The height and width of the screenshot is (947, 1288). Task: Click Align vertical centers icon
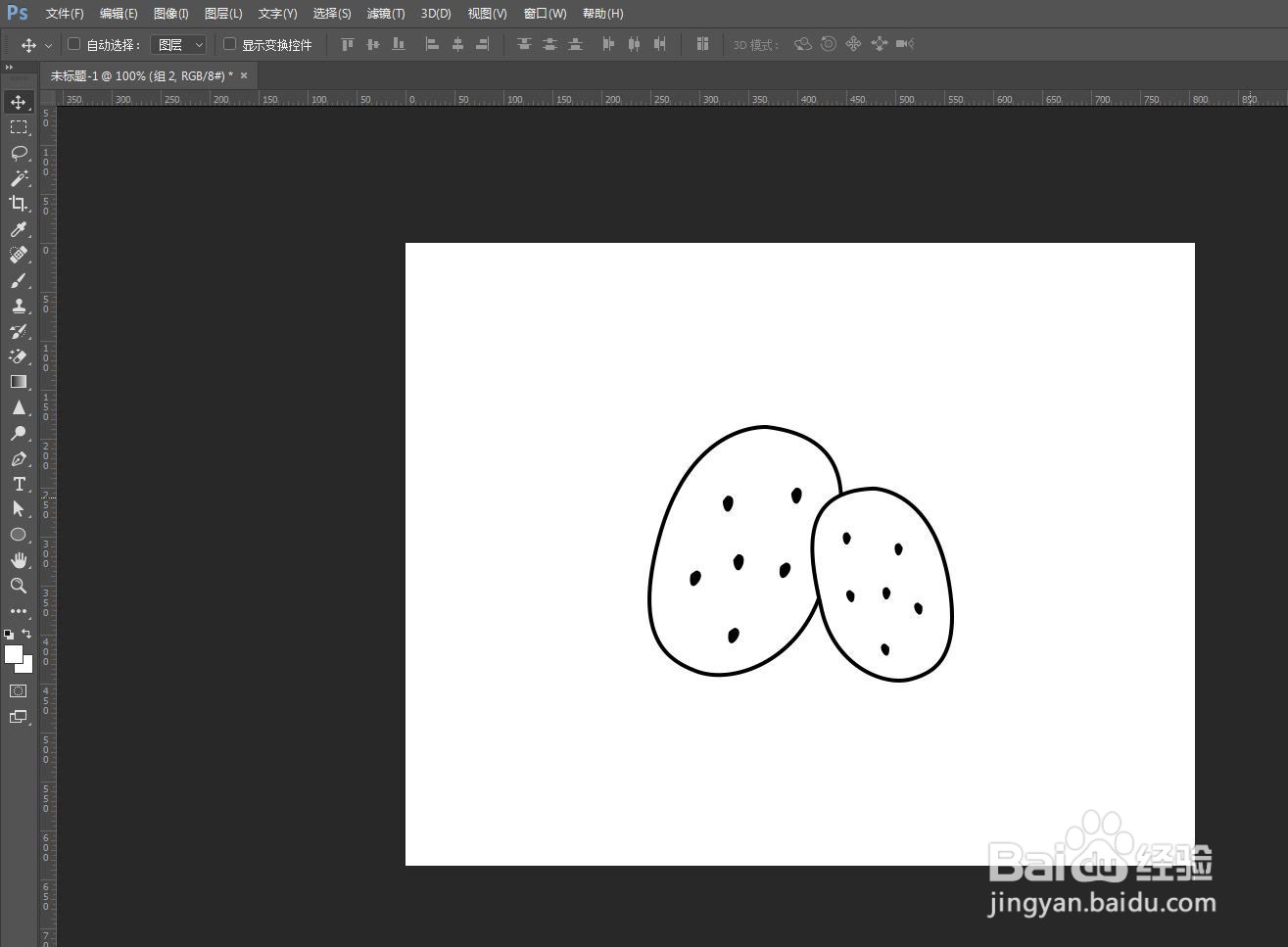coord(372,44)
